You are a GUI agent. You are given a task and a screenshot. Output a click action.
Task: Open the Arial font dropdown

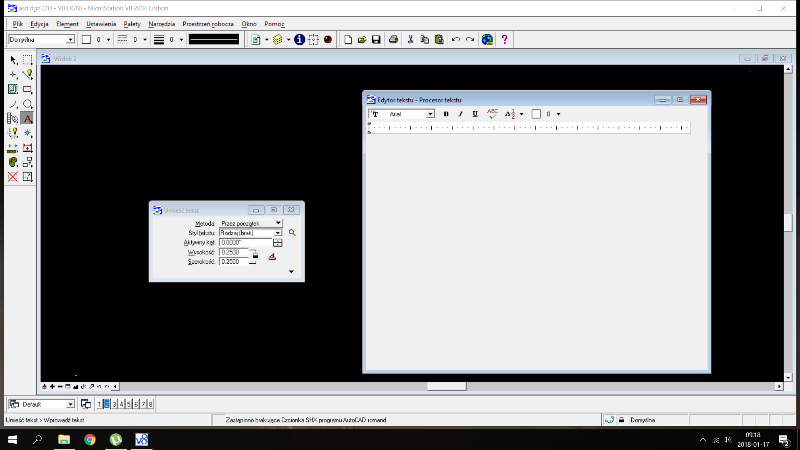(x=430, y=114)
